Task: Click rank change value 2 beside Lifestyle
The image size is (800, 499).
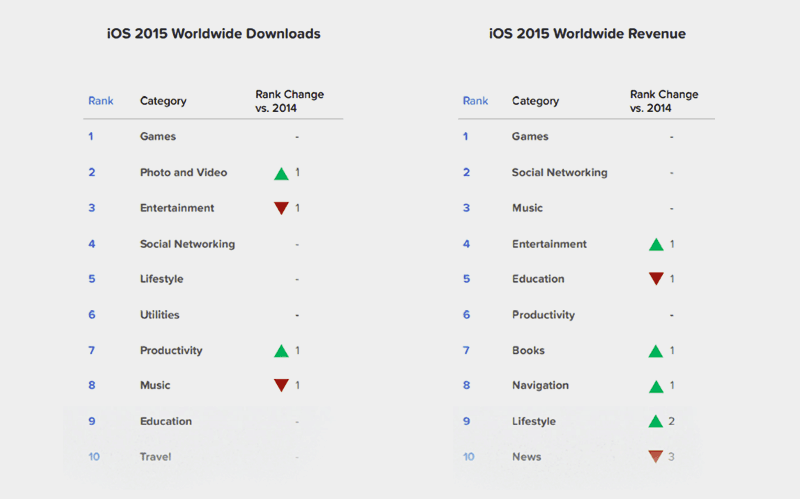Action: click(x=671, y=421)
